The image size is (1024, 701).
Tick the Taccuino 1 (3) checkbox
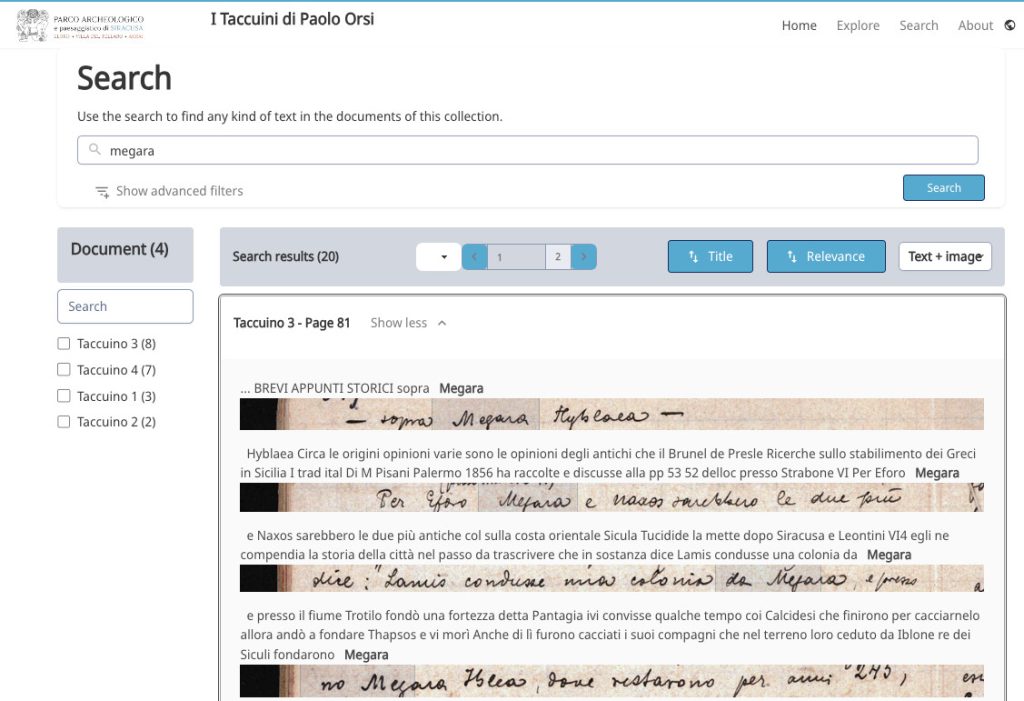click(63, 396)
